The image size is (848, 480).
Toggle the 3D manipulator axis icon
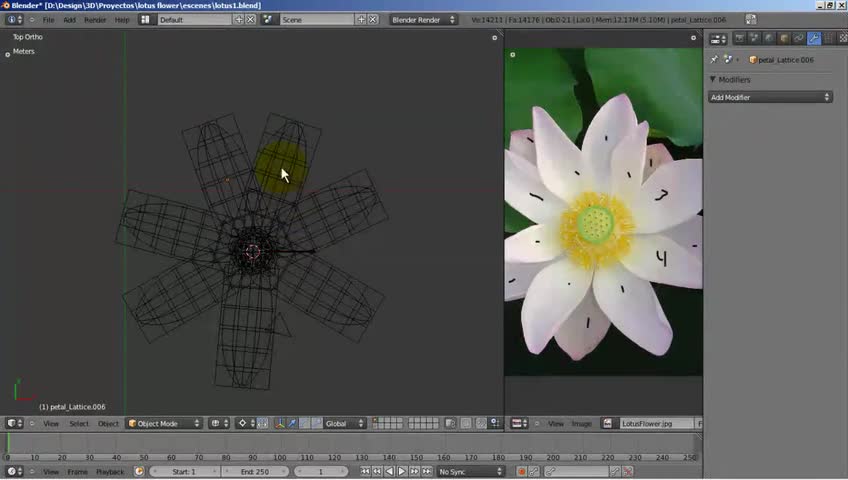280,423
